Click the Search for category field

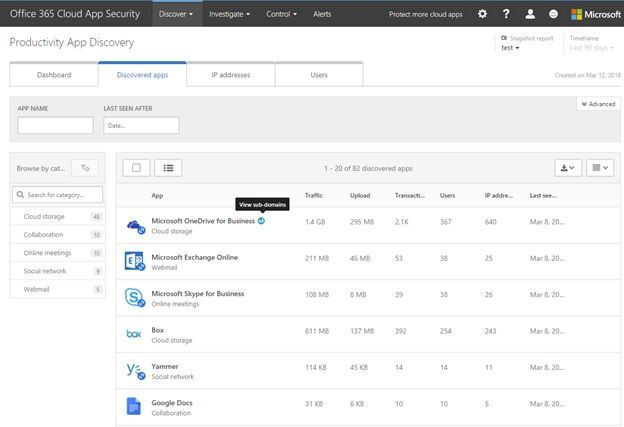click(x=58, y=195)
